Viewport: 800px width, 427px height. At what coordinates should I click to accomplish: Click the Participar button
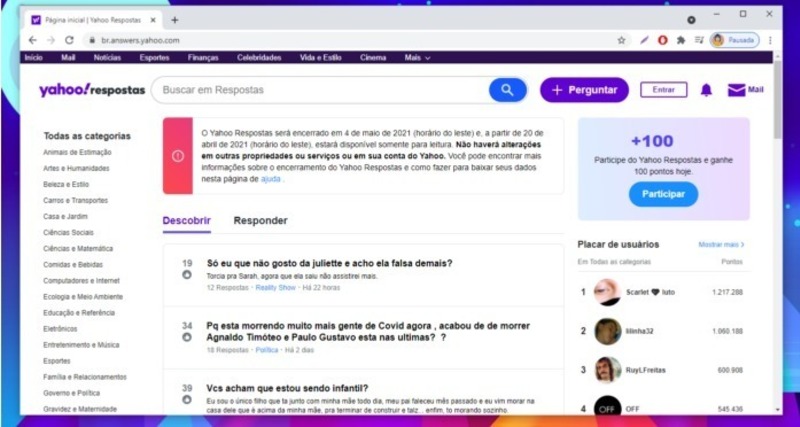pos(663,194)
